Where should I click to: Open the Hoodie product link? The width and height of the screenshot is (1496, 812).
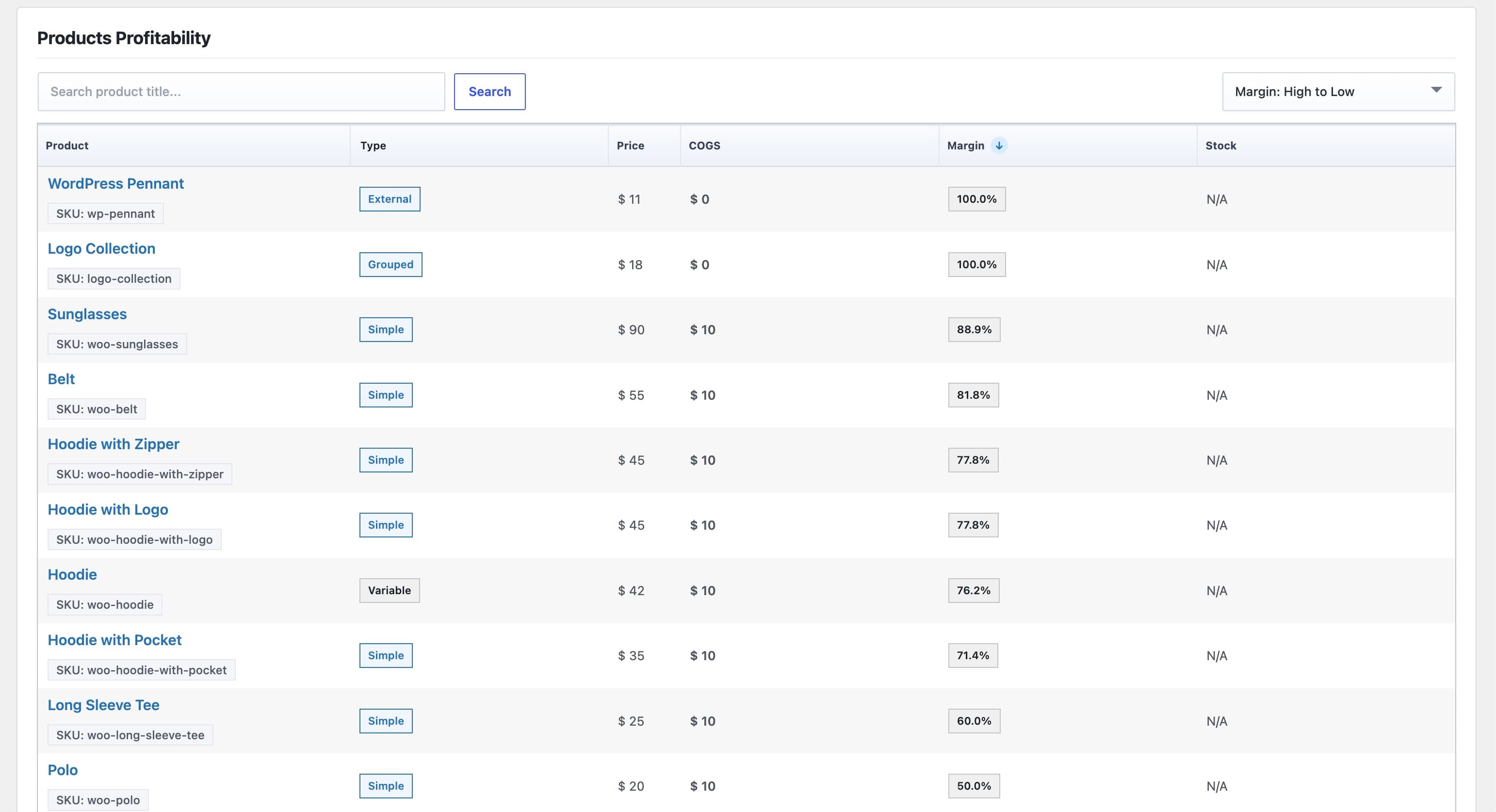(x=72, y=574)
